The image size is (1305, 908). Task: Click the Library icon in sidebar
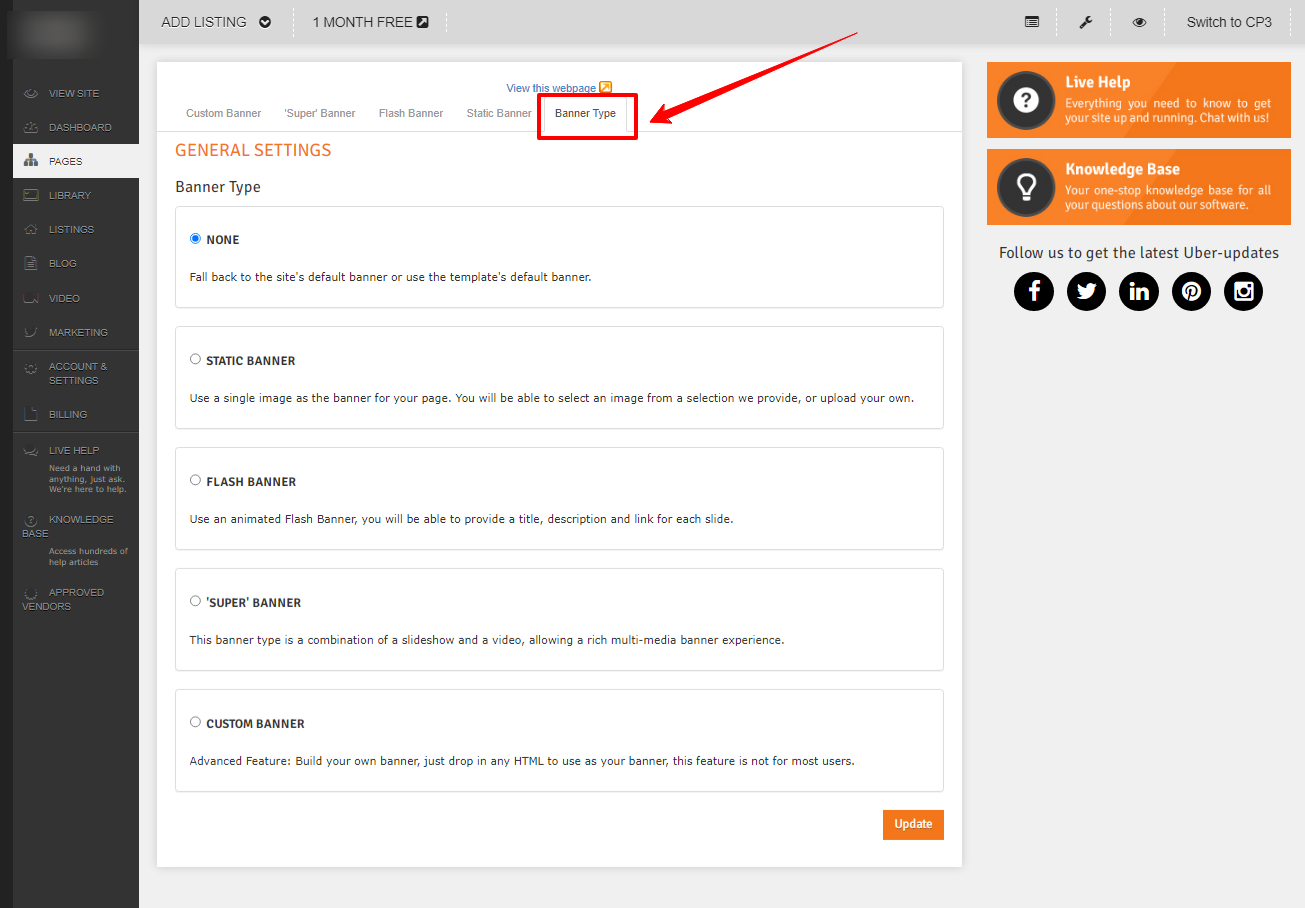click(30, 195)
